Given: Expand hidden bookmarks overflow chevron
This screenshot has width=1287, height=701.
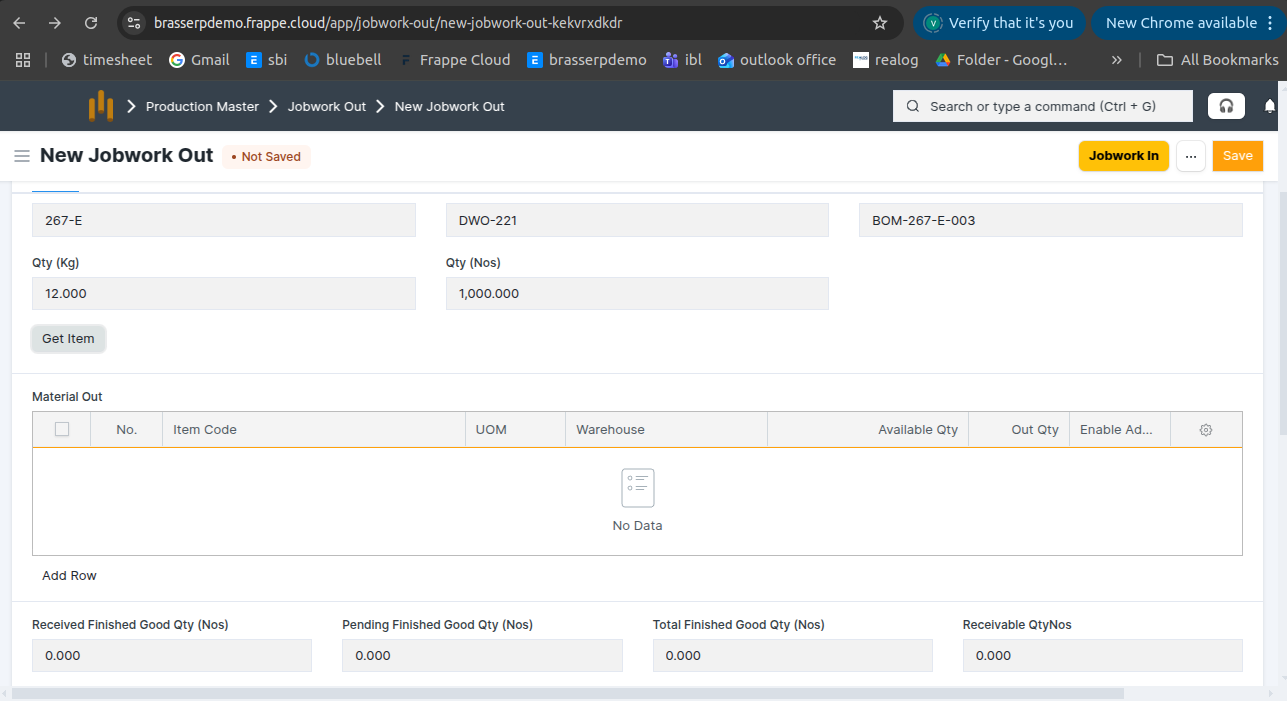Looking at the screenshot, I should [1116, 60].
